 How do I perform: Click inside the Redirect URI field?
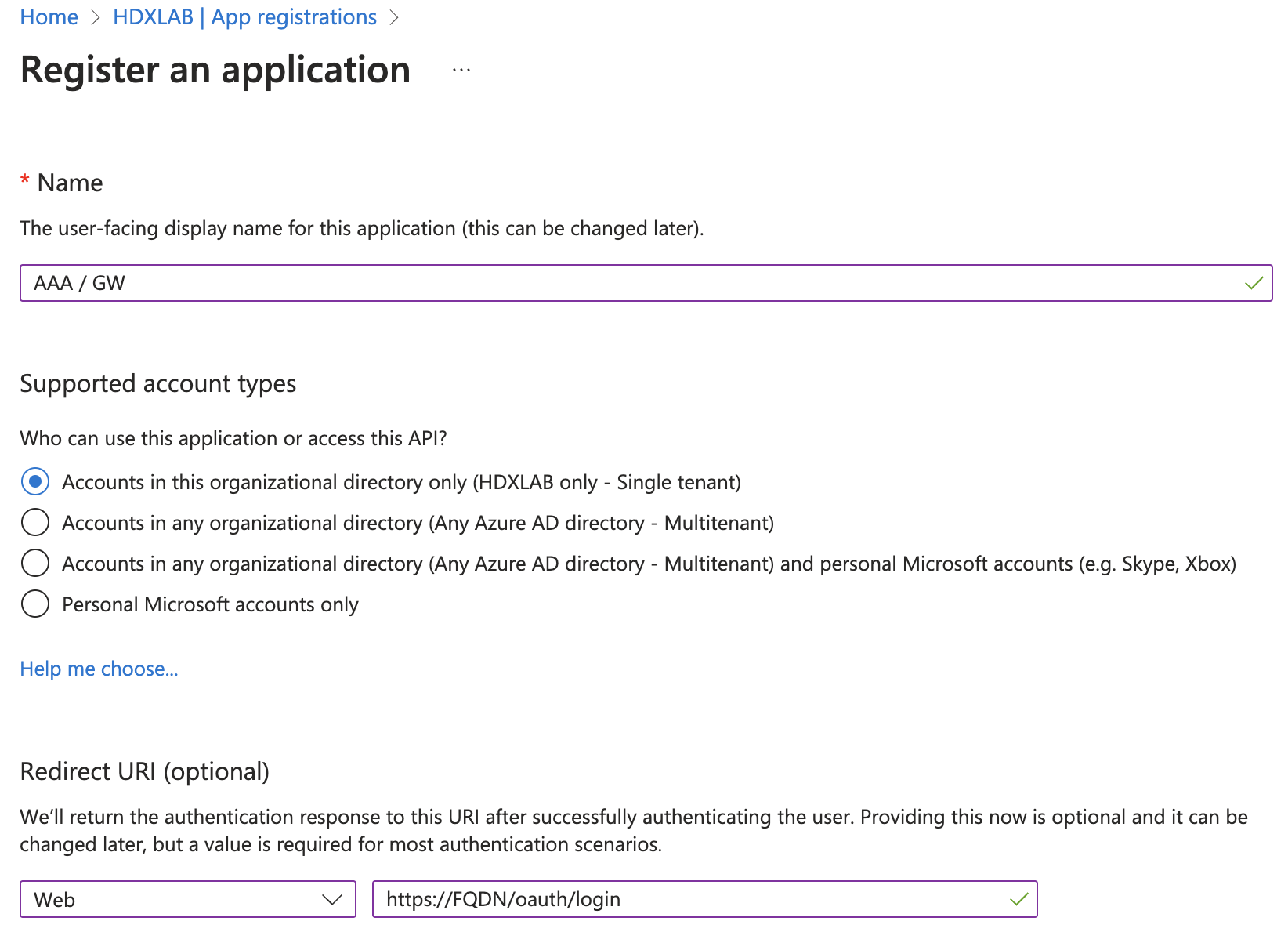click(705, 899)
